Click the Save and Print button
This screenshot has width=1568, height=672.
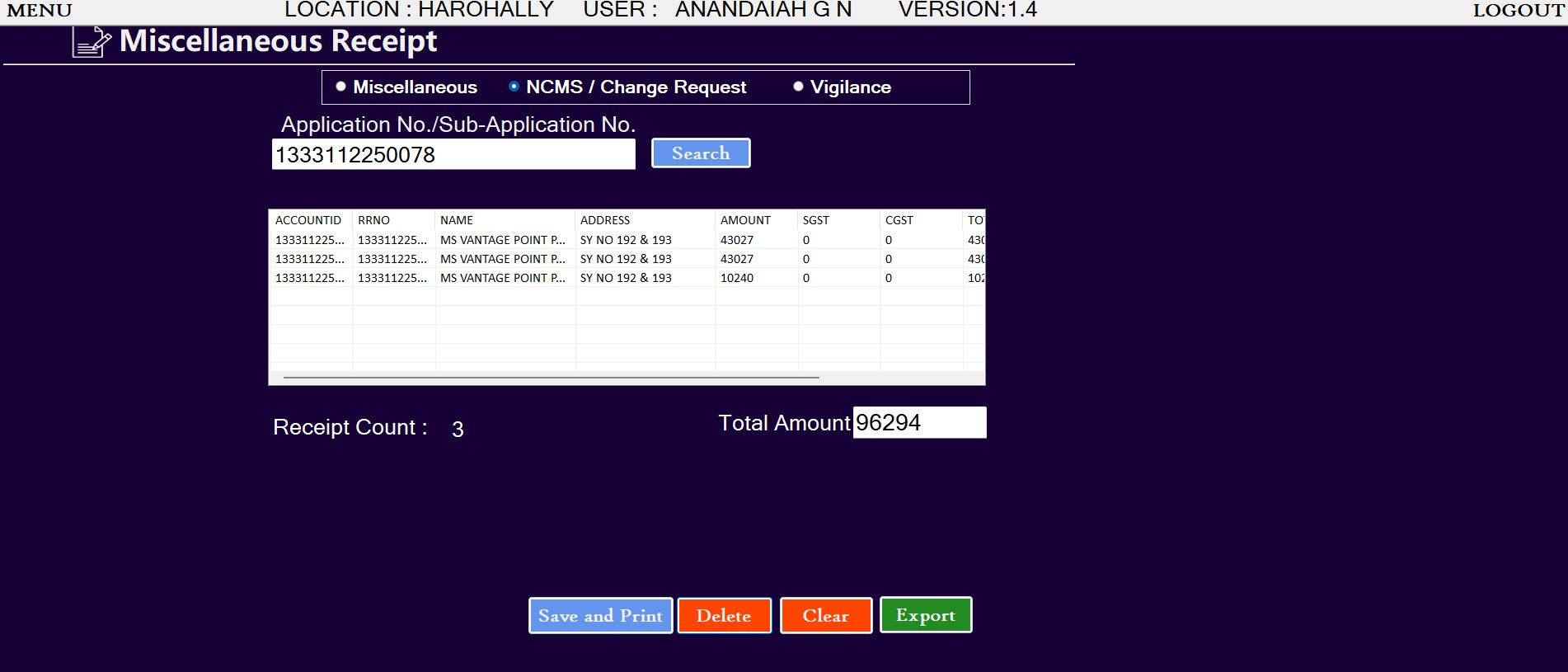600,616
